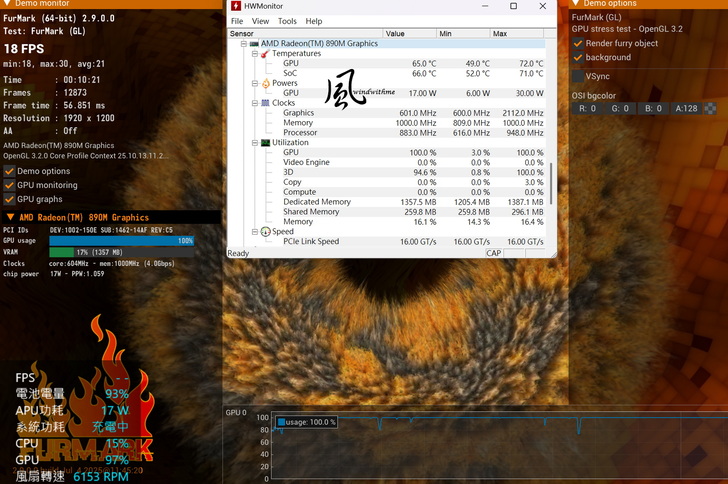The width and height of the screenshot is (728, 484).
Task: Click the Speed gauge icon
Action: tap(265, 232)
